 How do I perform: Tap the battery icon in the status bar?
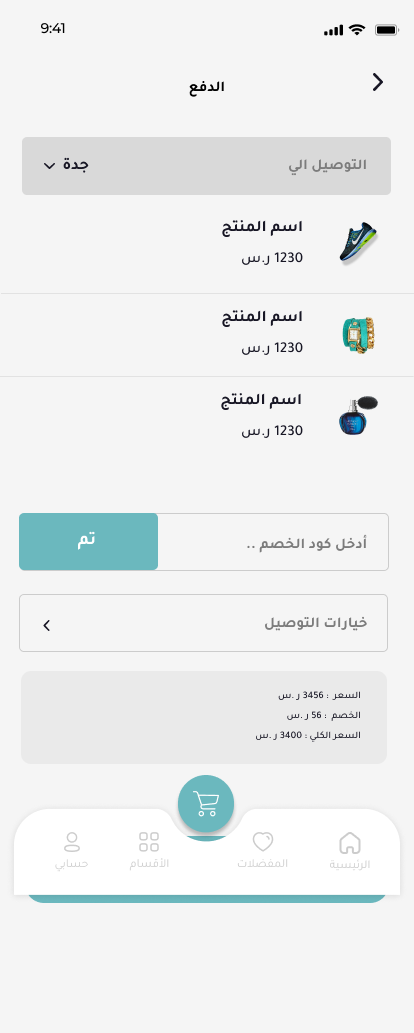pos(386,30)
